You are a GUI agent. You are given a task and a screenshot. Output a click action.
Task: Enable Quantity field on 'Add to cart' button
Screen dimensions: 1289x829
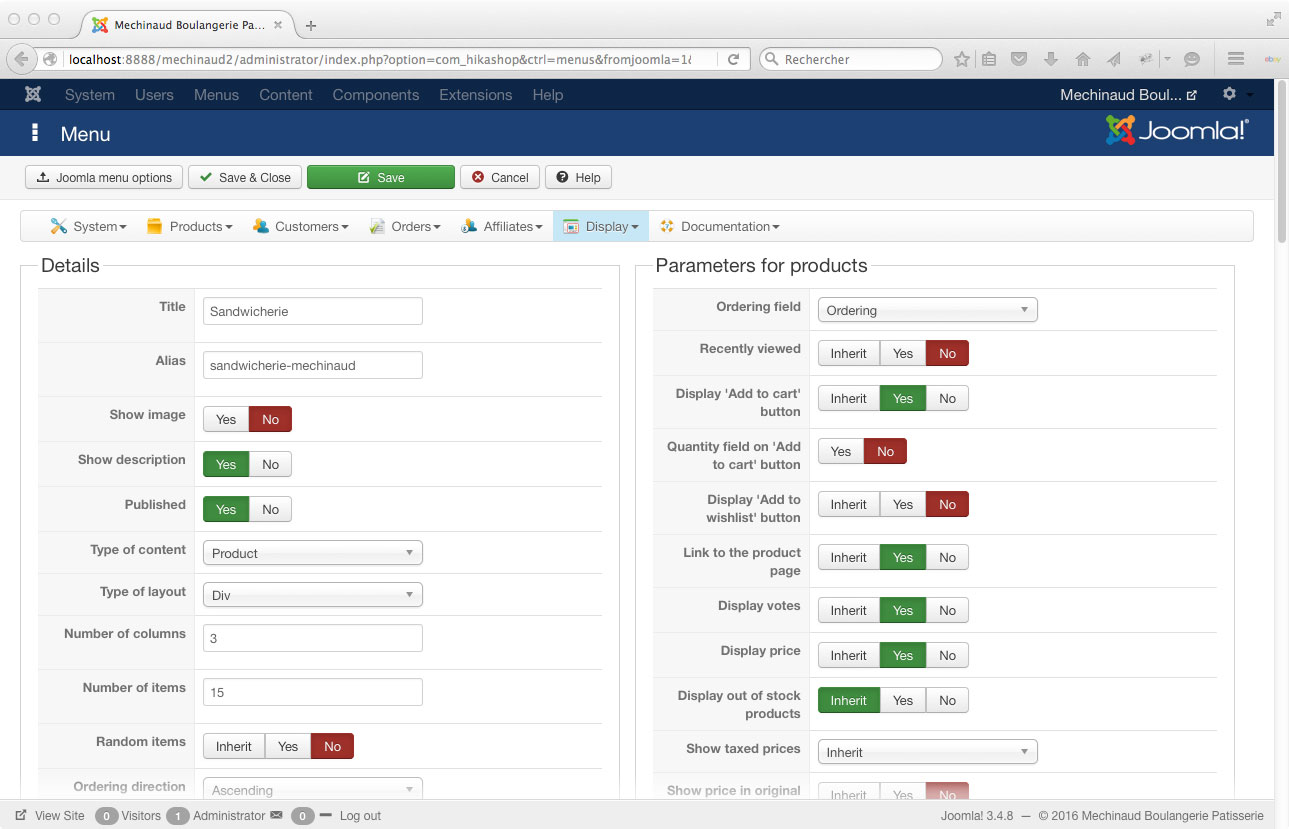click(841, 451)
